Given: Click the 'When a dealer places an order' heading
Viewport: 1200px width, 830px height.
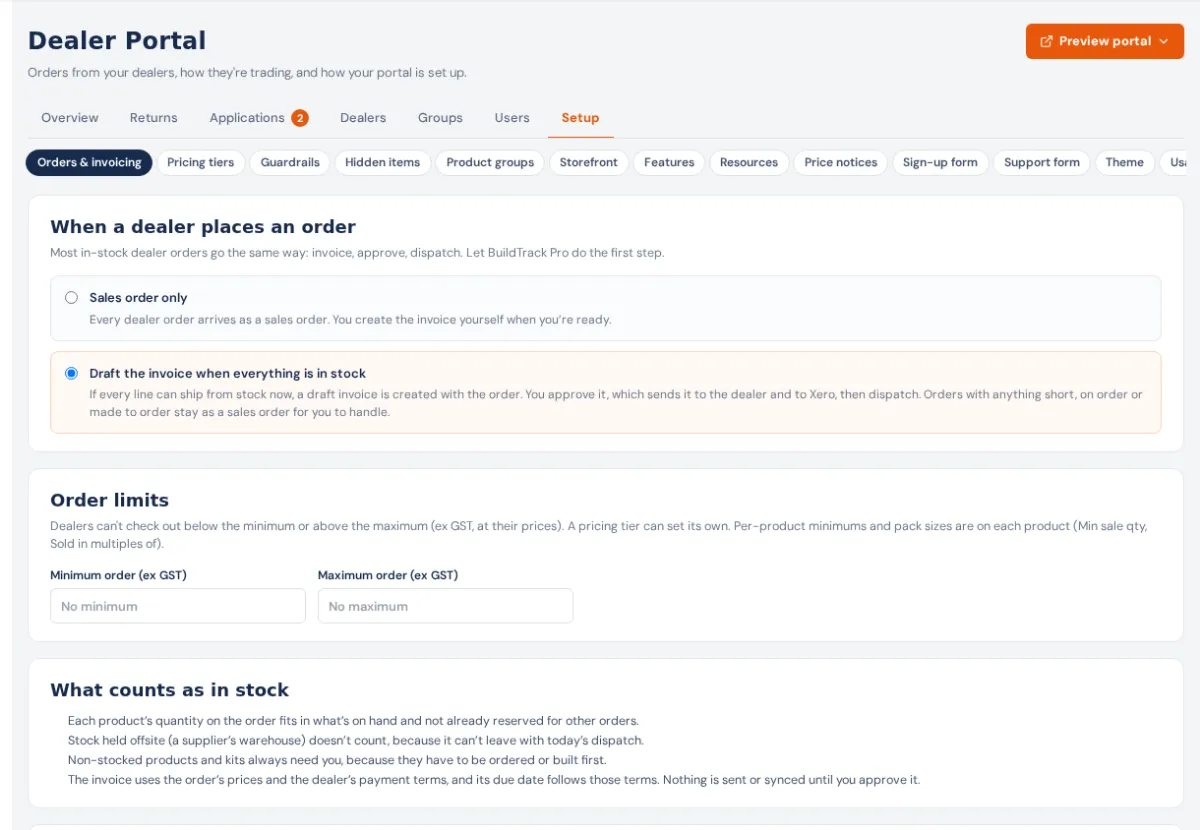Looking at the screenshot, I should [x=203, y=227].
